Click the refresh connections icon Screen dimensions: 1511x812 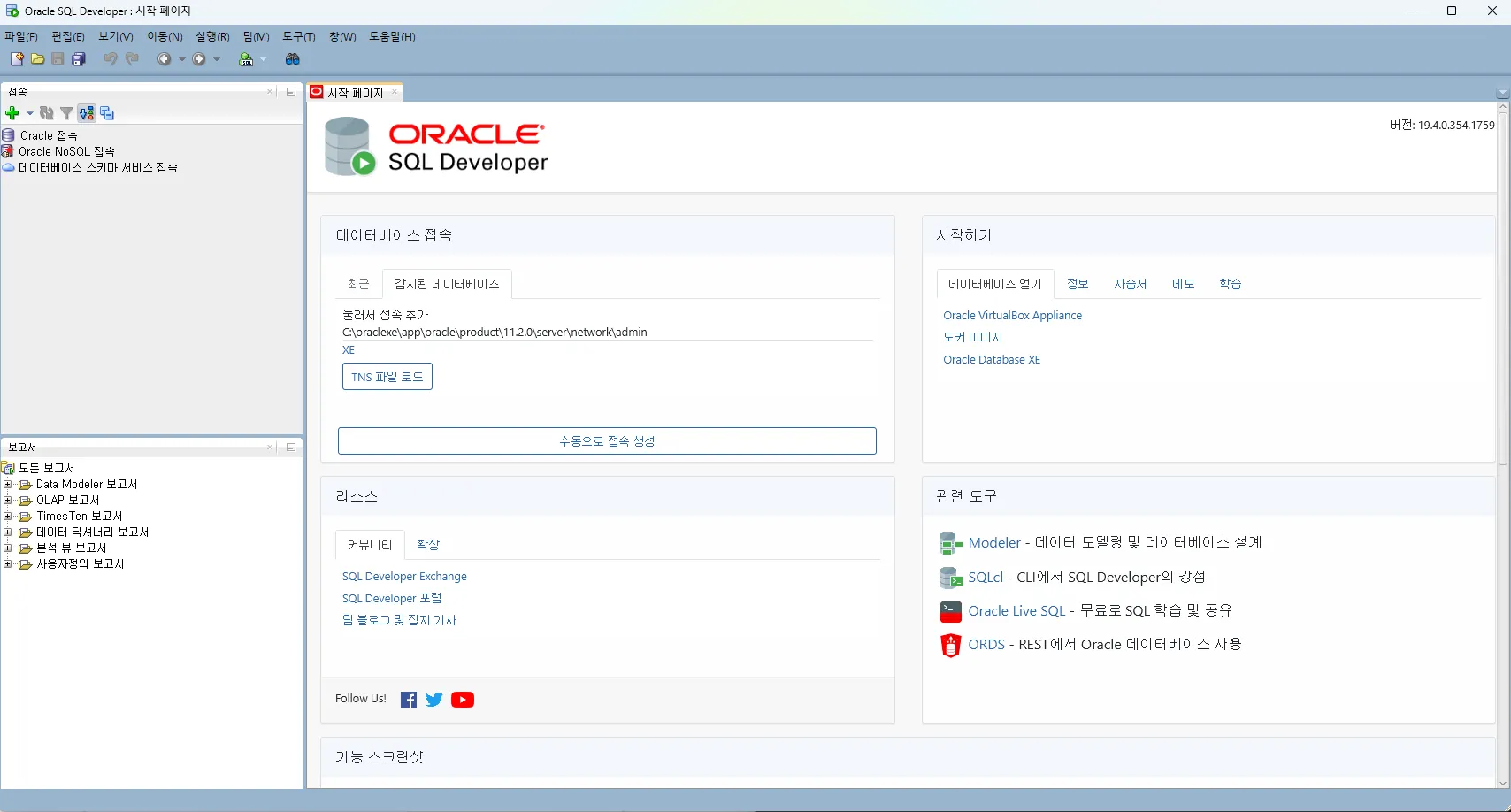point(47,113)
